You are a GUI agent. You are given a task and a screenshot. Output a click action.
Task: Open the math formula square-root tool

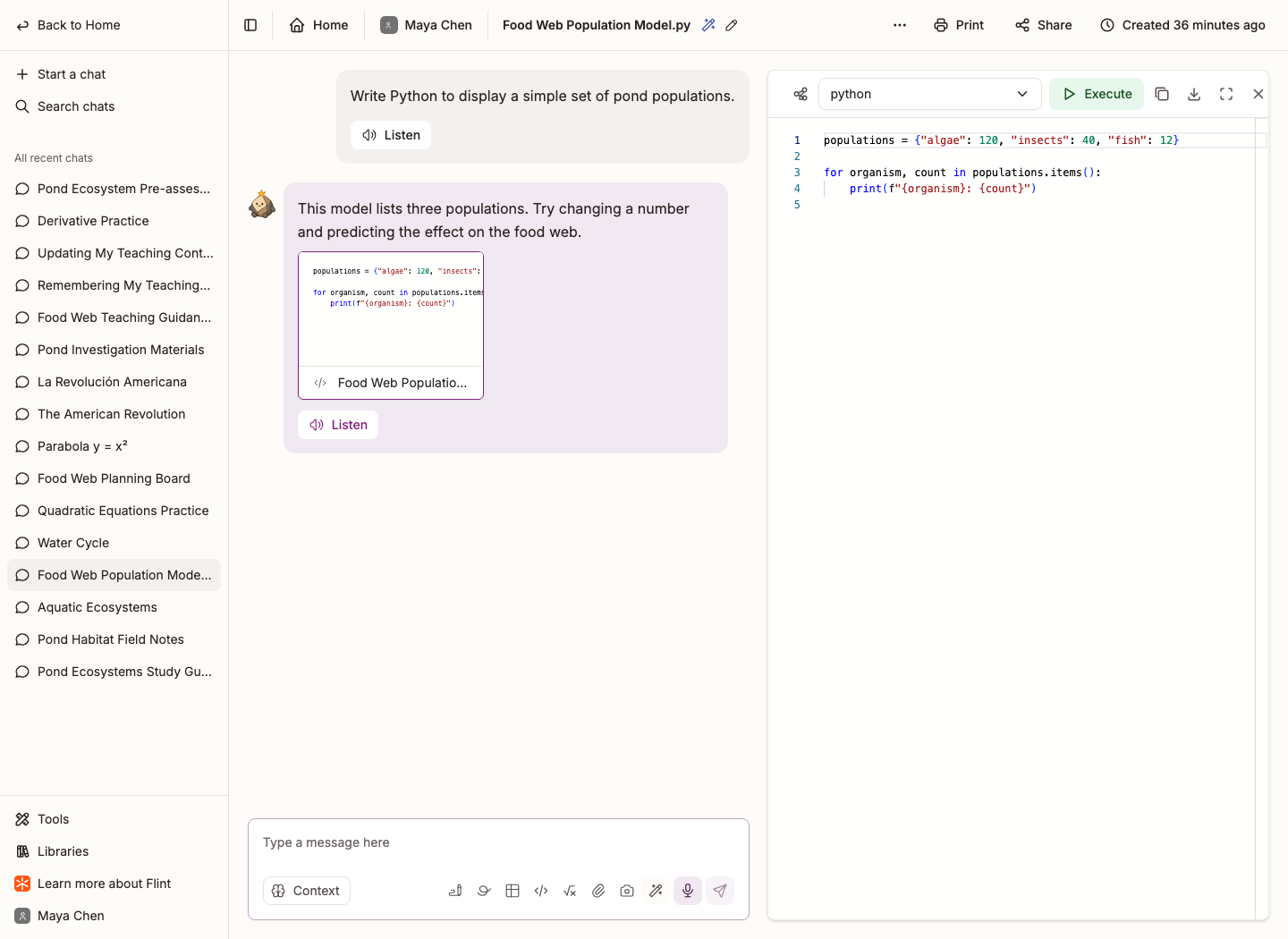click(x=570, y=891)
